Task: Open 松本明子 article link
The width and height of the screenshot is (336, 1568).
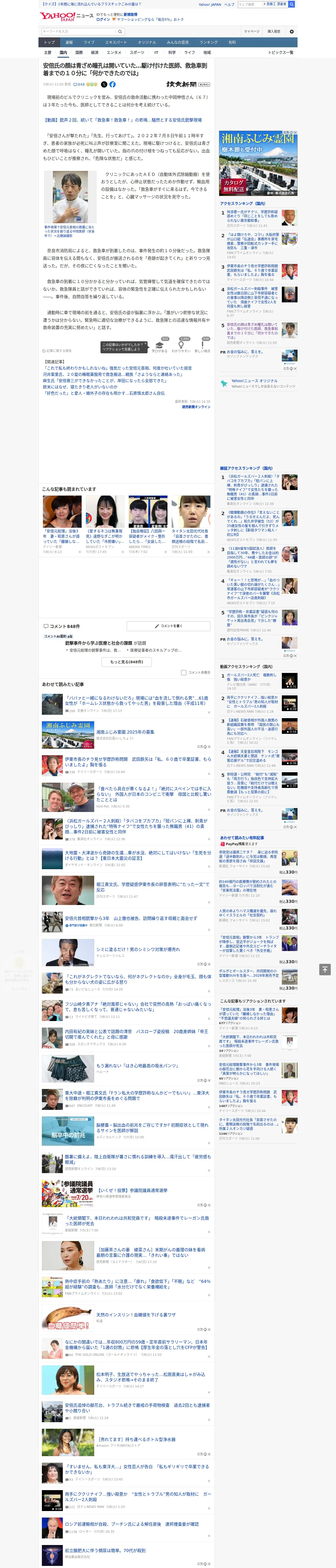Action: 151,1377
